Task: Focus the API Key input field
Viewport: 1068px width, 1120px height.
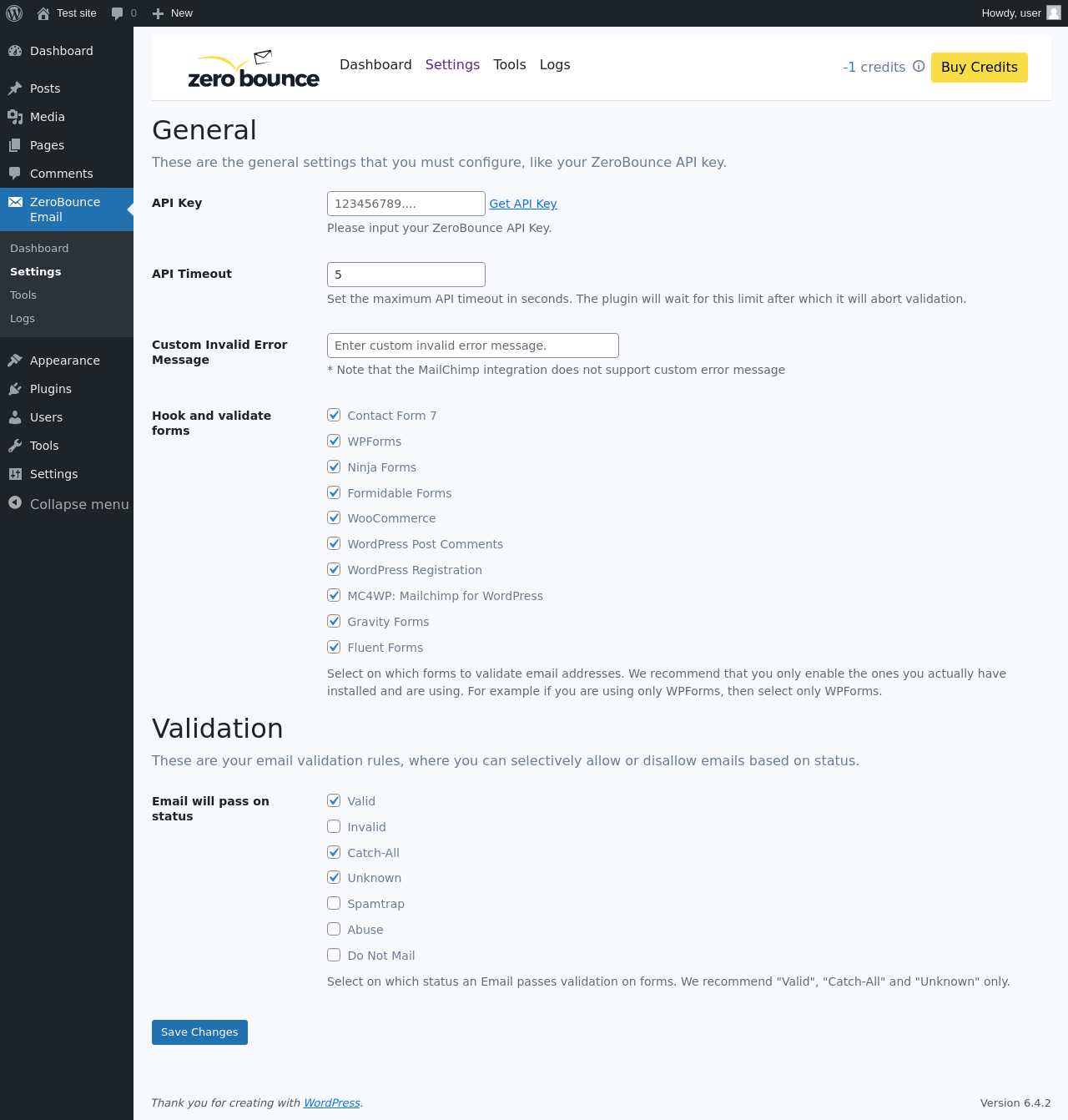Action: (x=406, y=204)
